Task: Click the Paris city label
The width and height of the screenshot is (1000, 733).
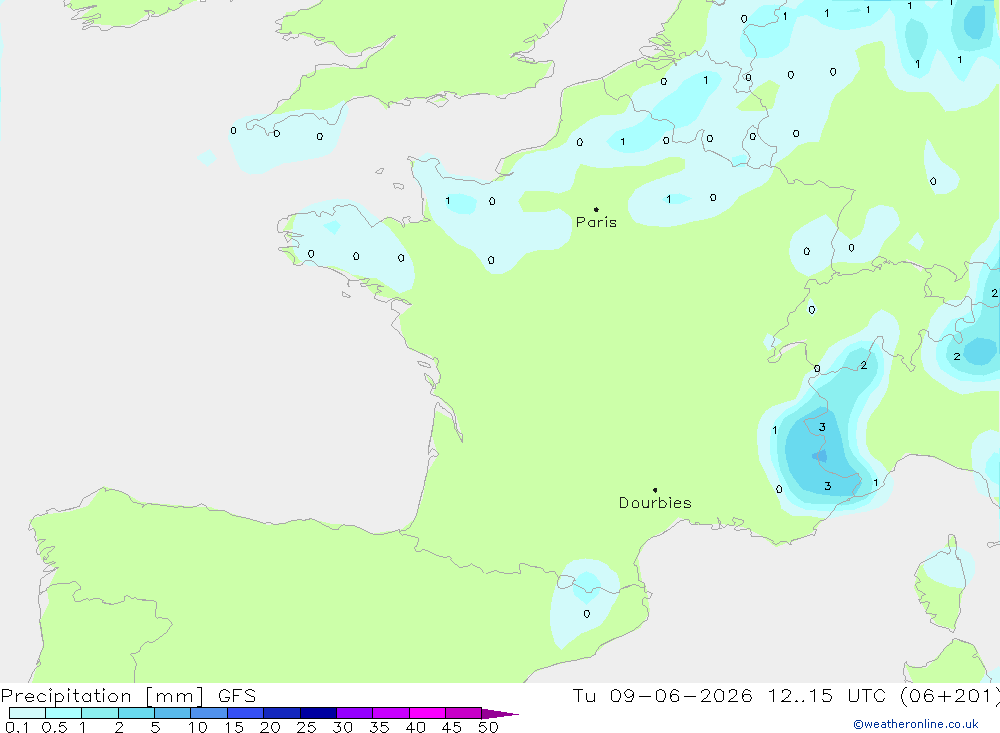Action: [596, 222]
